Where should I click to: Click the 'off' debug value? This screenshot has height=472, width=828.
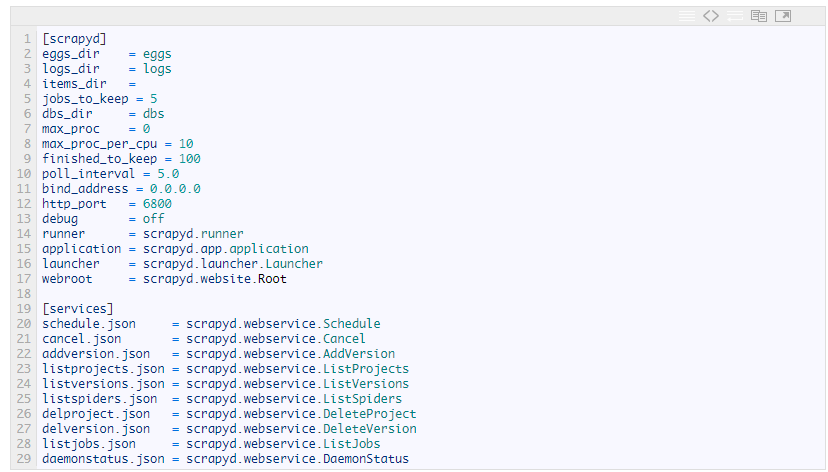coord(154,219)
